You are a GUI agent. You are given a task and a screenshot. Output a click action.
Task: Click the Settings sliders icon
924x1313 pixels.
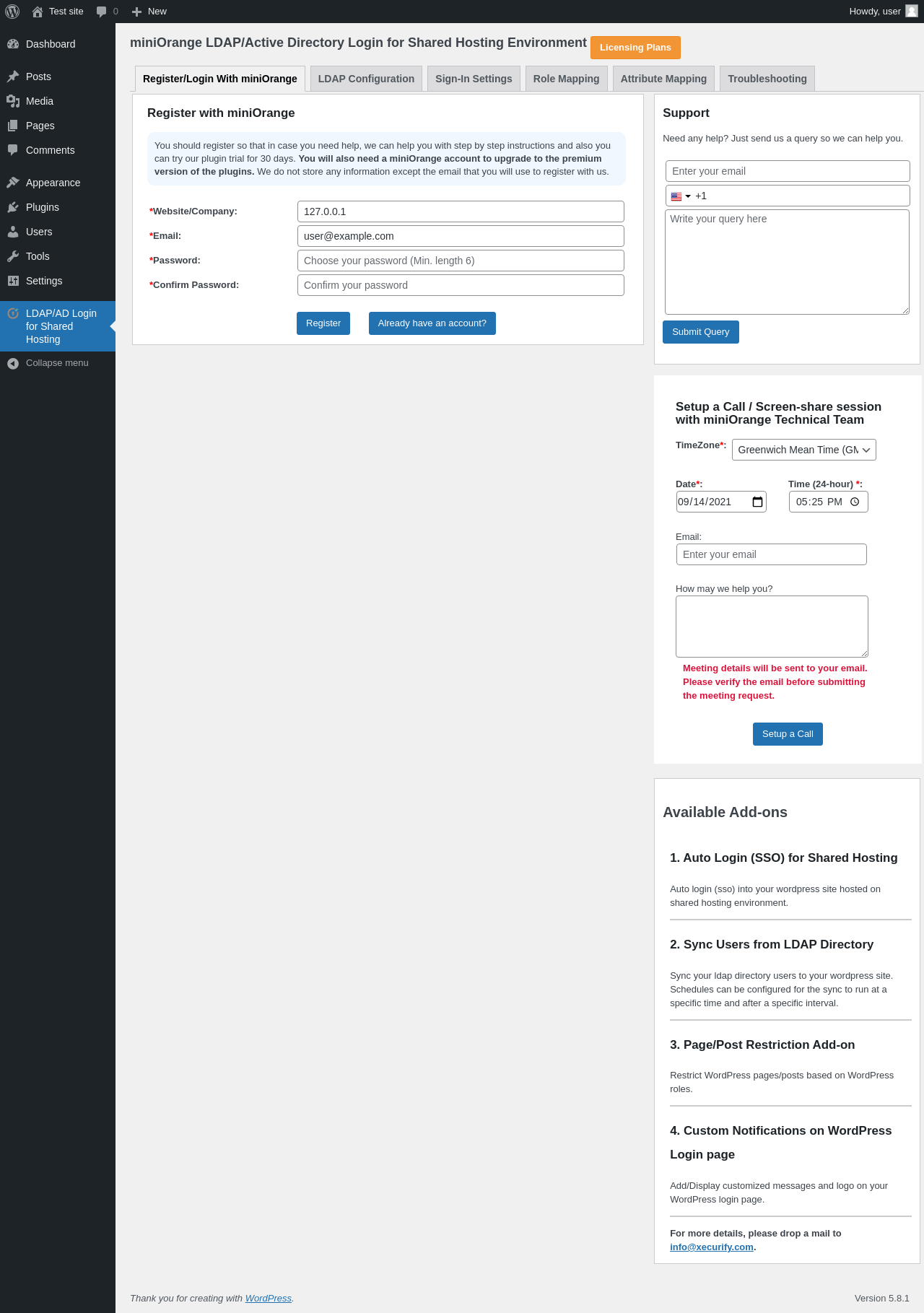pyautogui.click(x=13, y=281)
